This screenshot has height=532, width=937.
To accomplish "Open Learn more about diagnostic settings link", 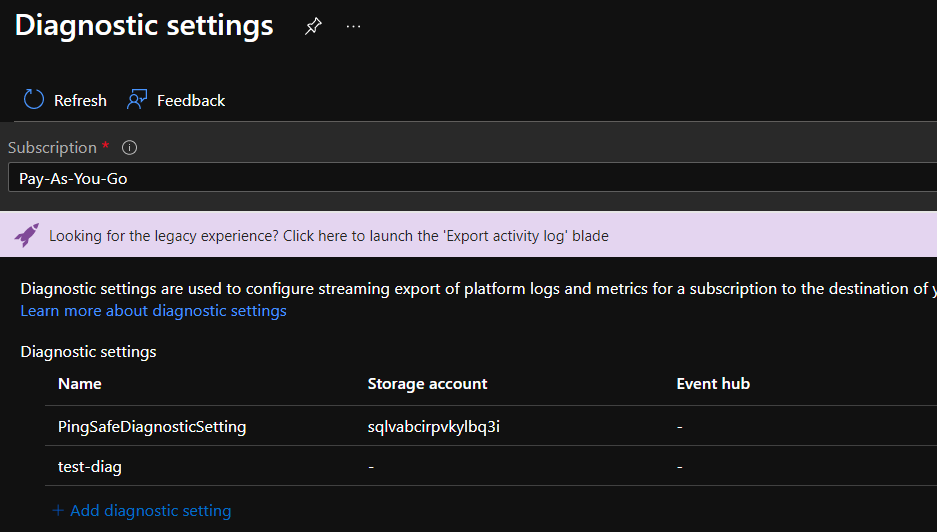I will 153,311.
